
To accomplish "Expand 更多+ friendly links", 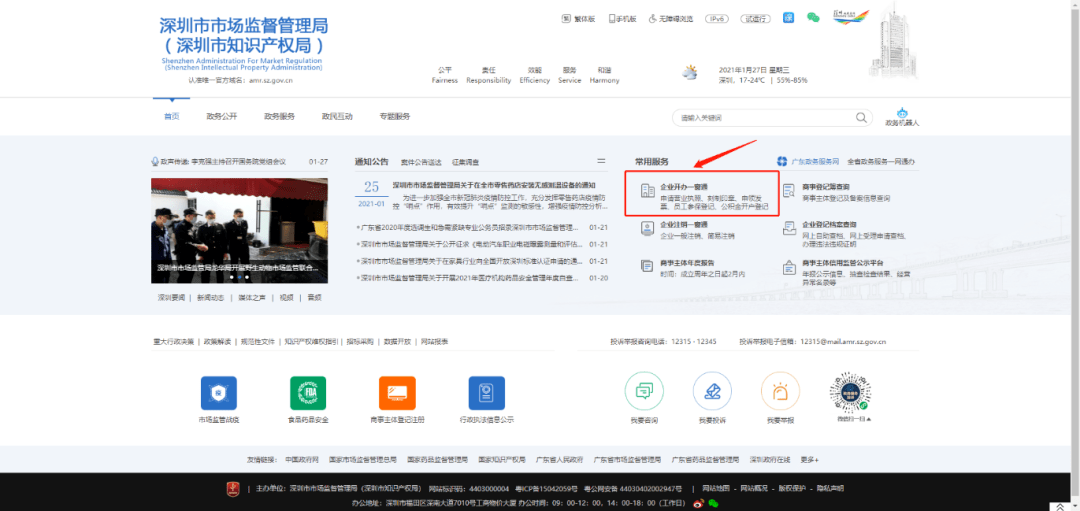I will [809, 459].
